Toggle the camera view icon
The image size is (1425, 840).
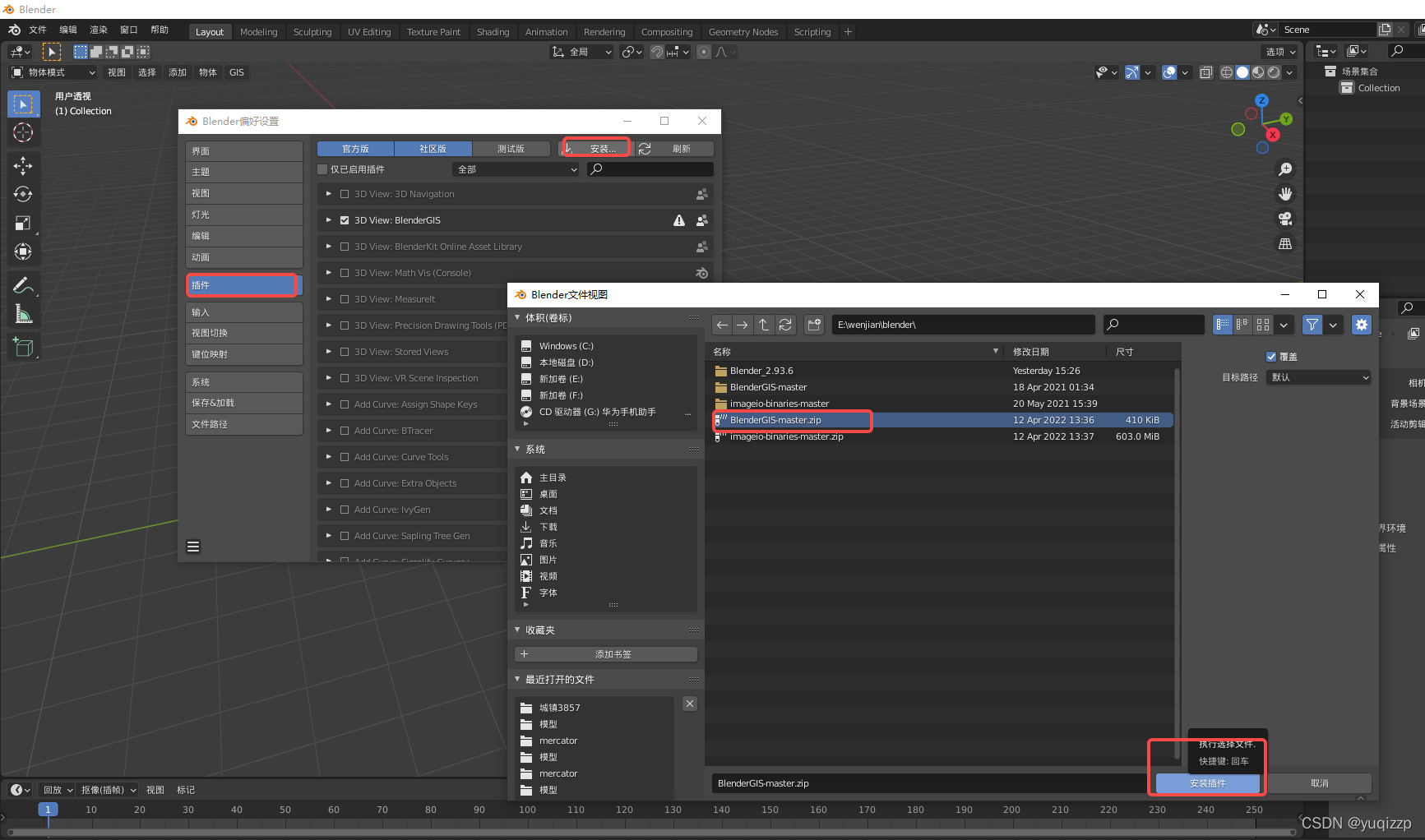[x=1285, y=219]
